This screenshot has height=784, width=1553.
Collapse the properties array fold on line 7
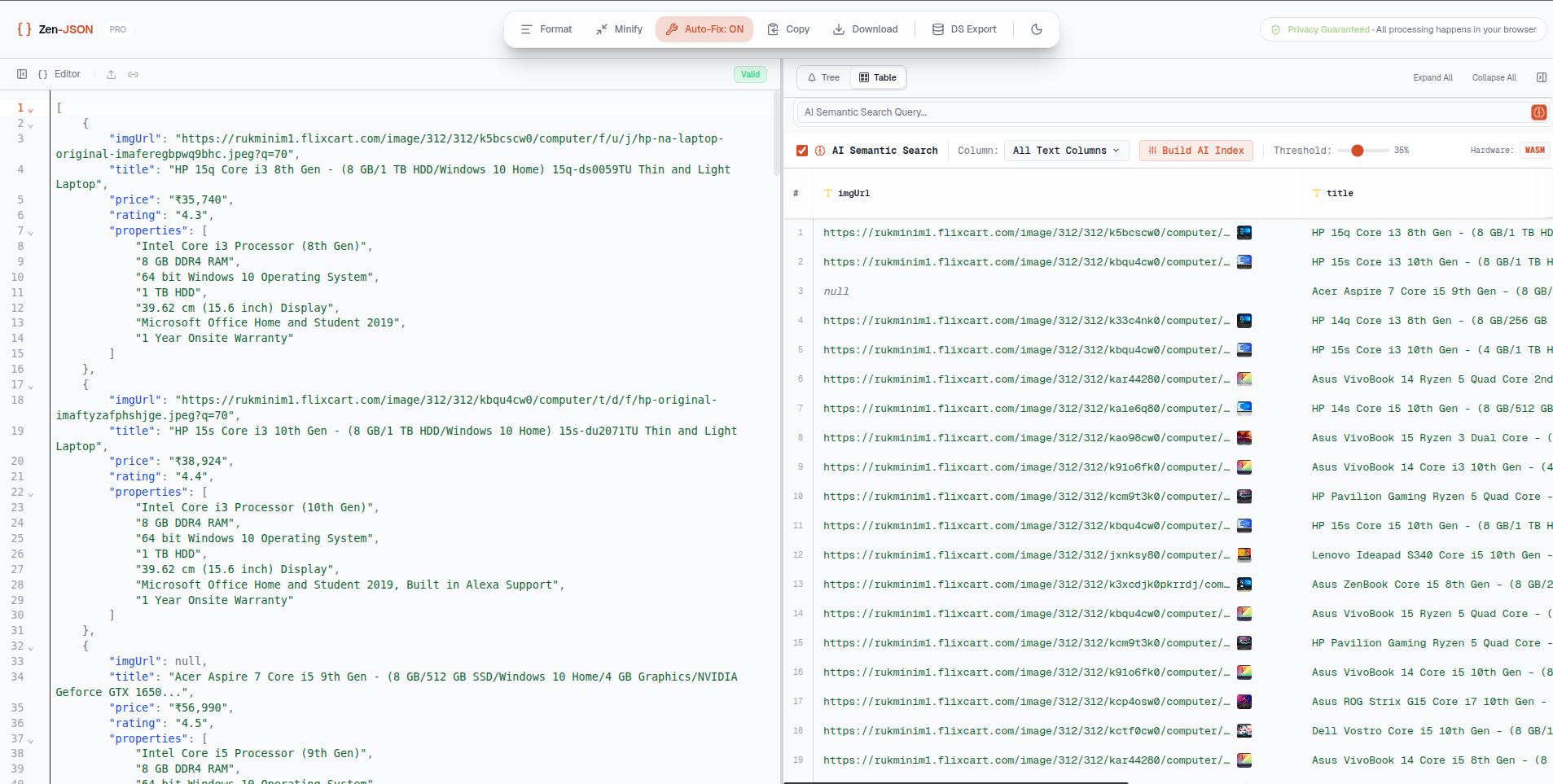[x=31, y=232]
